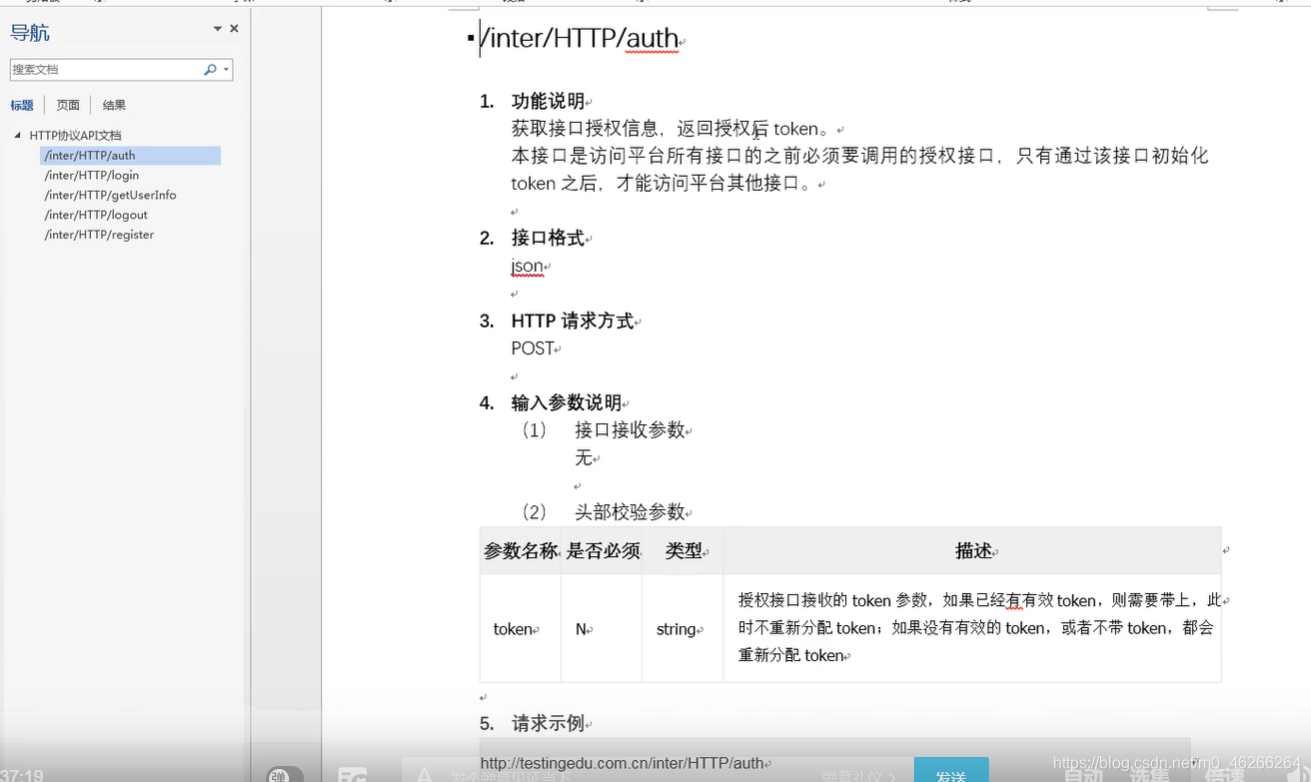1311x782 pixels.
Task: Click the 功能说明 section heading
Action: pyautogui.click(x=548, y=101)
